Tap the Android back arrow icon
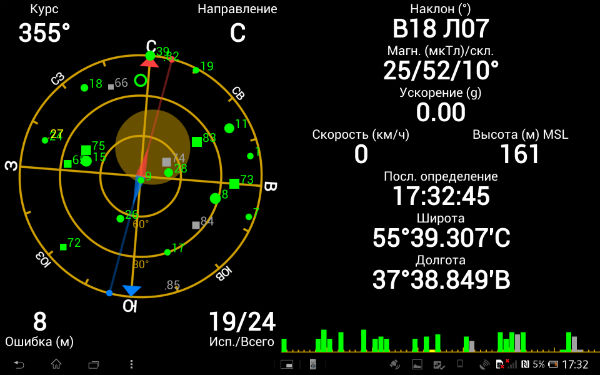Viewport: 600px width, 375px height. 18,364
